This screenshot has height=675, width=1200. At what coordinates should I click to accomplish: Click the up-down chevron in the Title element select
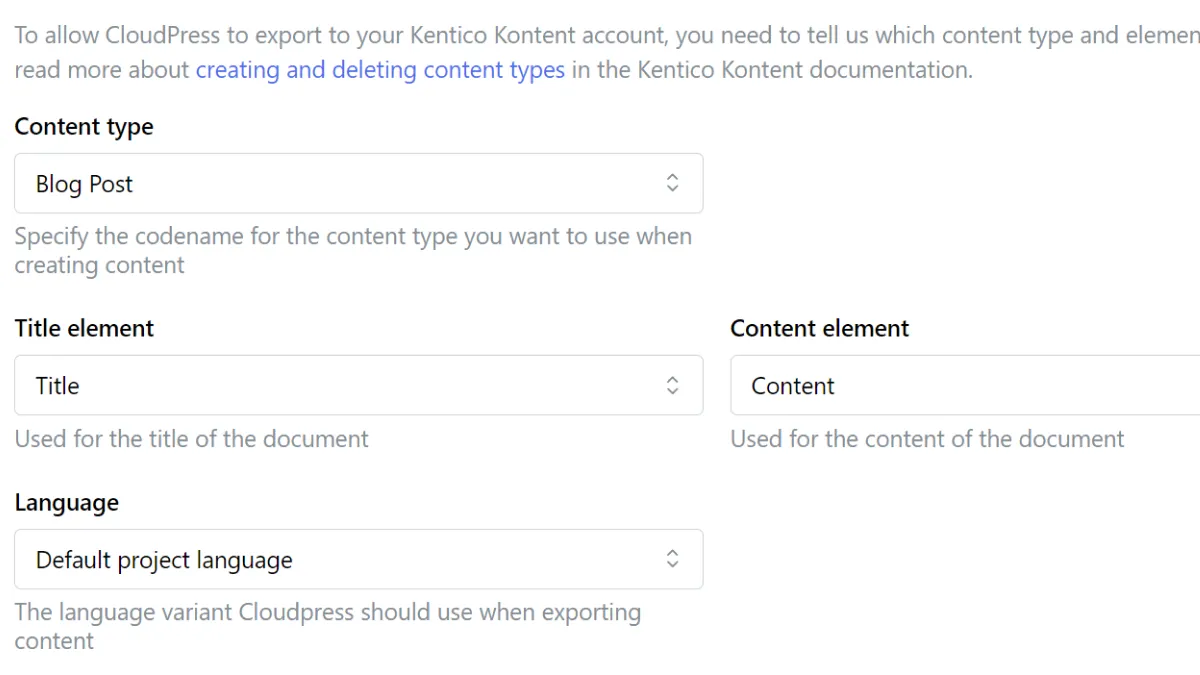pos(673,385)
